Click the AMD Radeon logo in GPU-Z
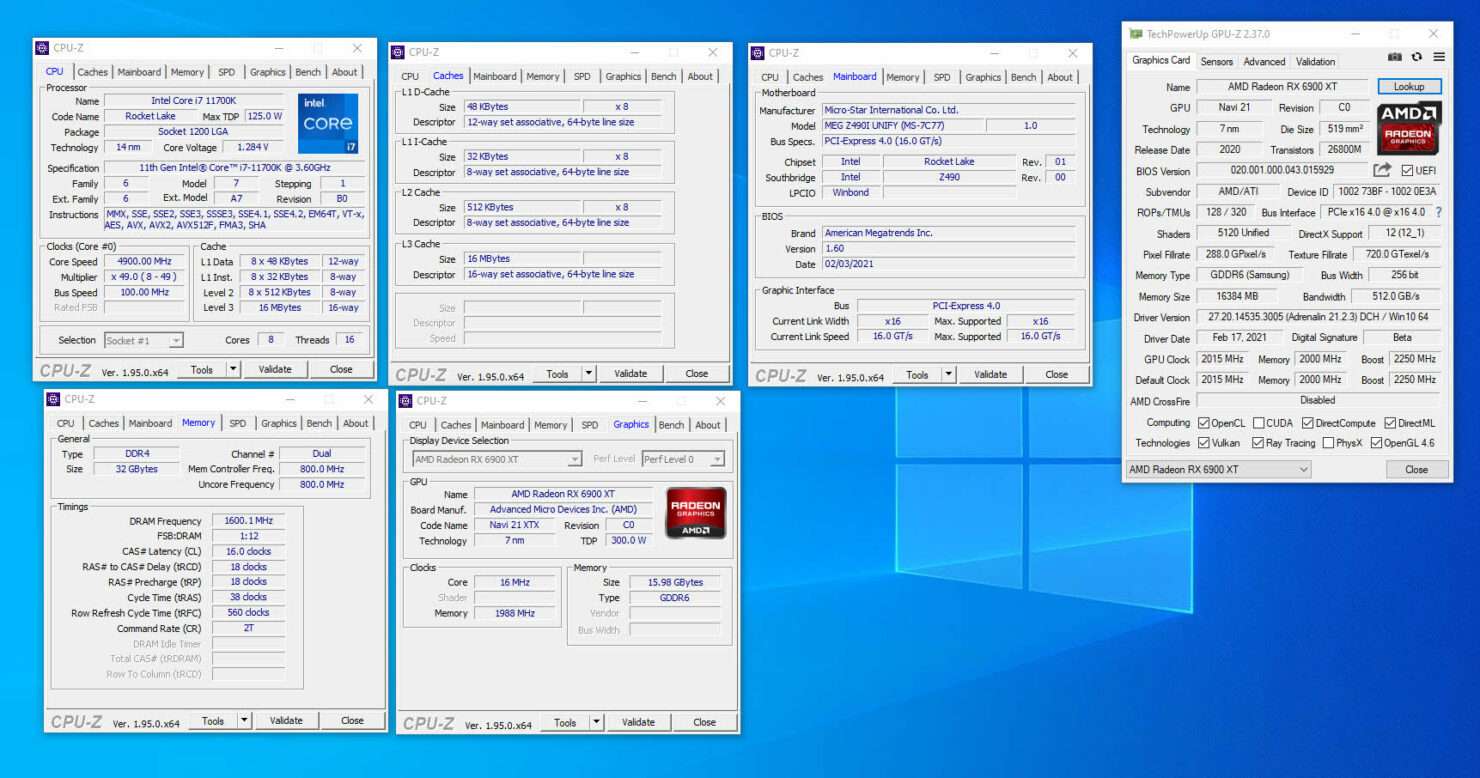1480x778 pixels. tap(1409, 128)
